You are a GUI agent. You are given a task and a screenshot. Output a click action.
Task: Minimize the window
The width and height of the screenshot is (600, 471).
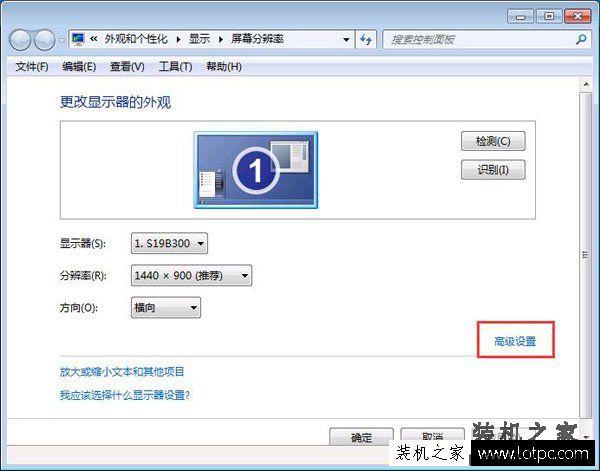(520, 17)
